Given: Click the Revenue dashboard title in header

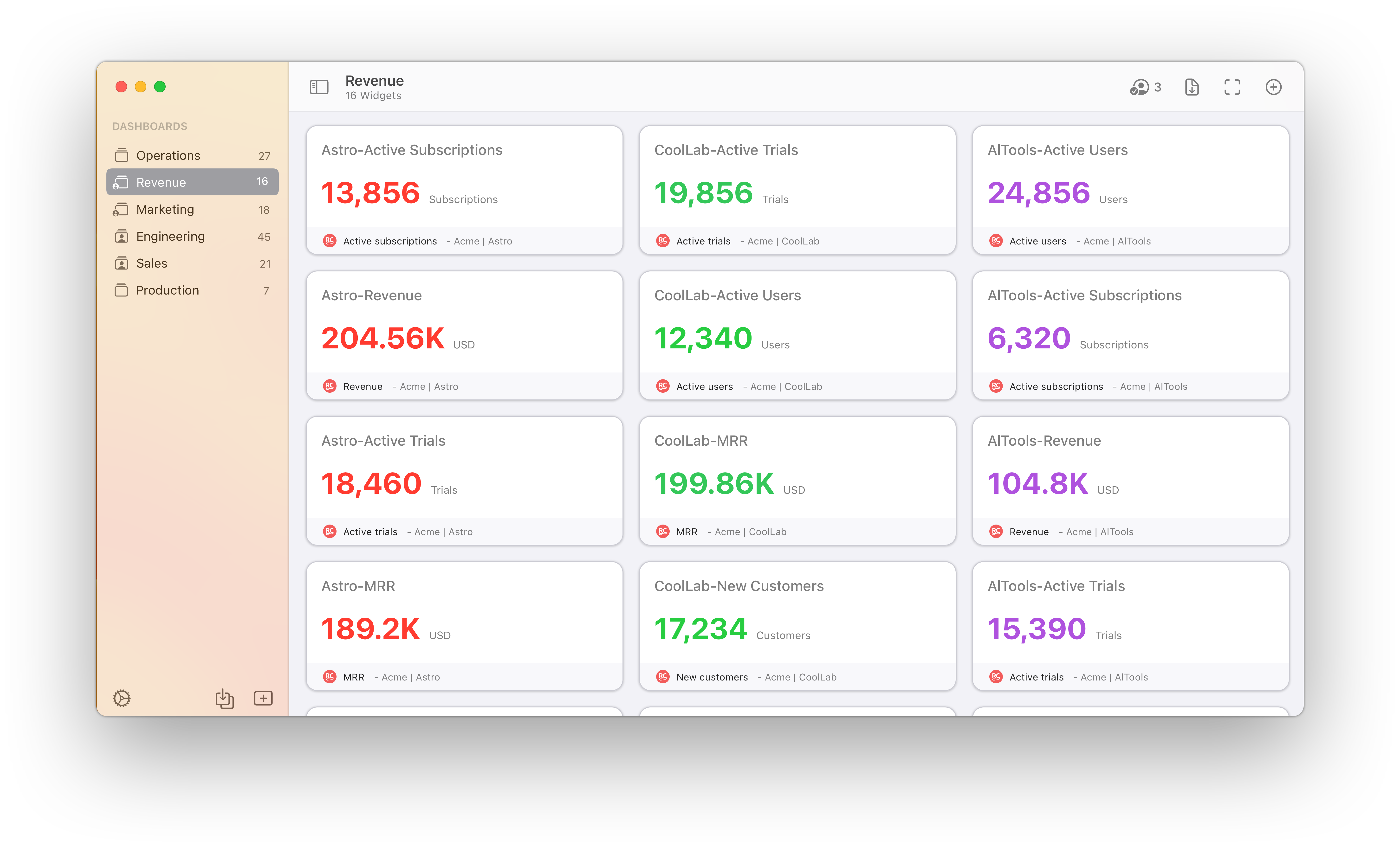Looking at the screenshot, I should coord(374,81).
